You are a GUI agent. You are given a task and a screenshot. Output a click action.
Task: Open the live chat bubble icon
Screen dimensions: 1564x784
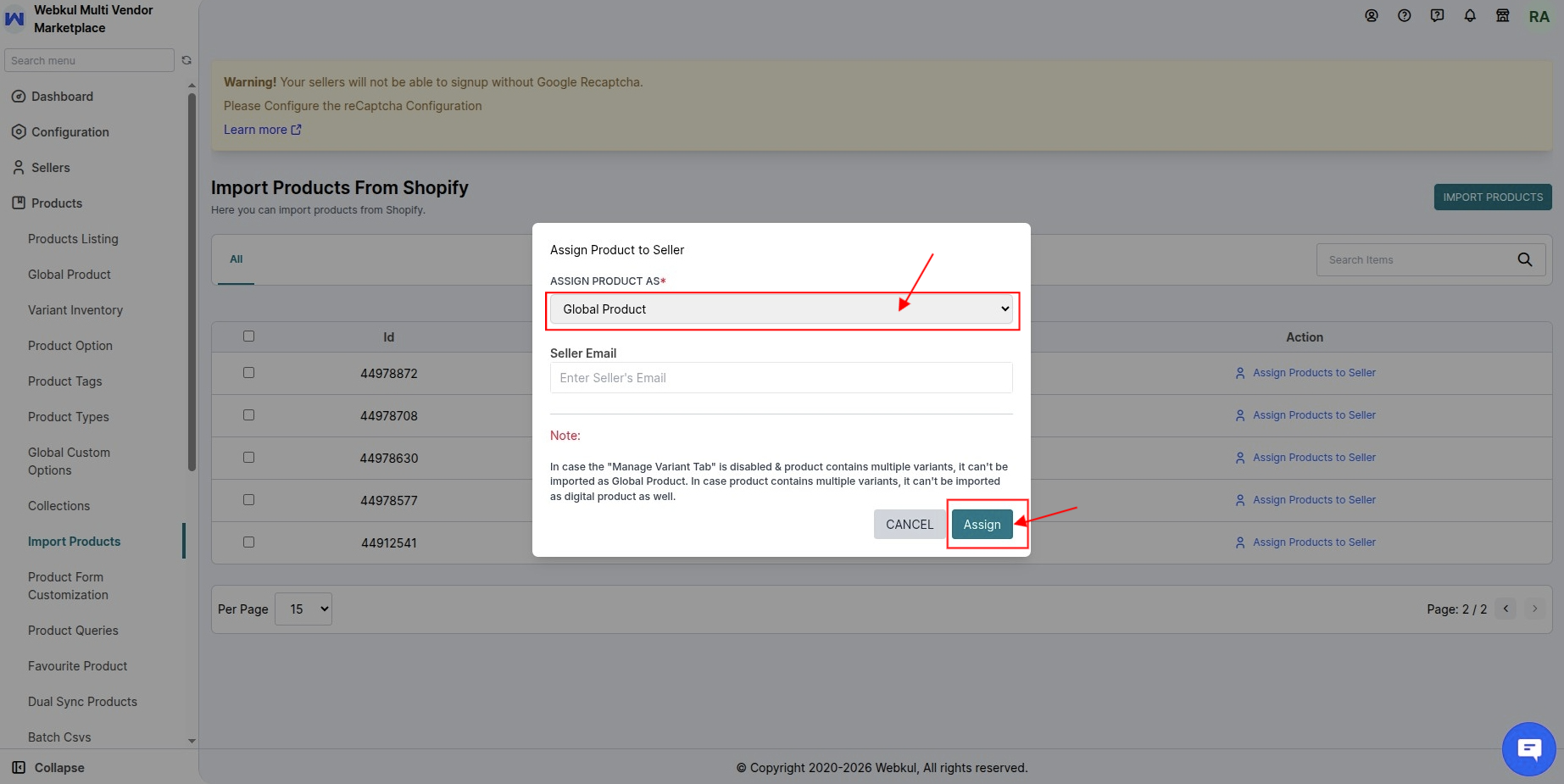tap(1529, 749)
